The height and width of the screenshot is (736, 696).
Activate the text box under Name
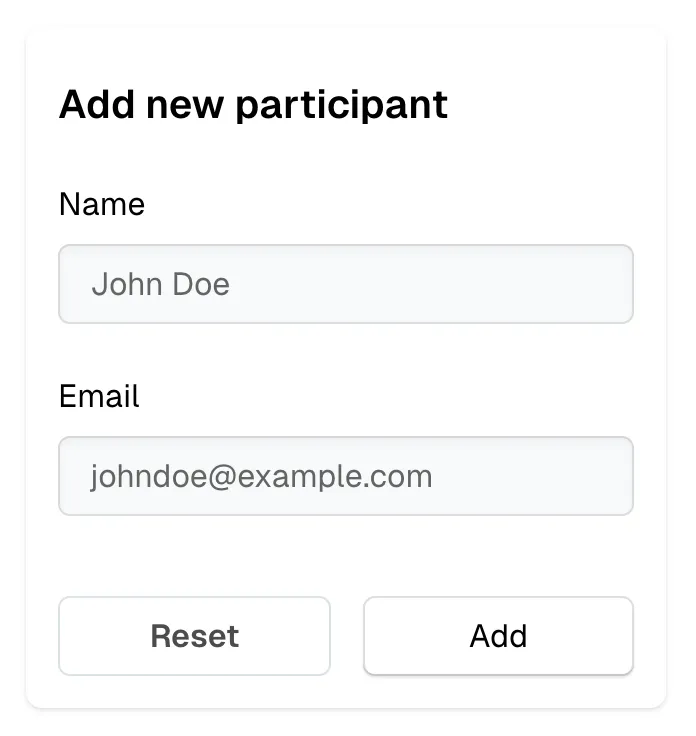pos(346,284)
